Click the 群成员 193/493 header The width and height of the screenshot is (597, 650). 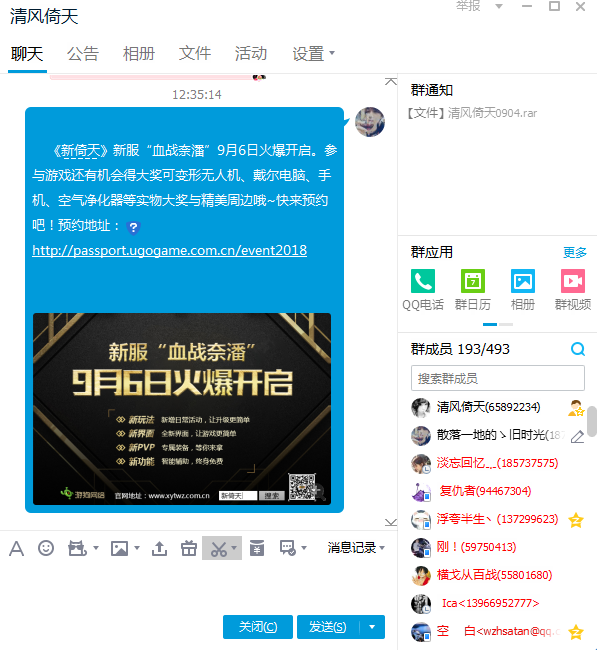(x=460, y=349)
